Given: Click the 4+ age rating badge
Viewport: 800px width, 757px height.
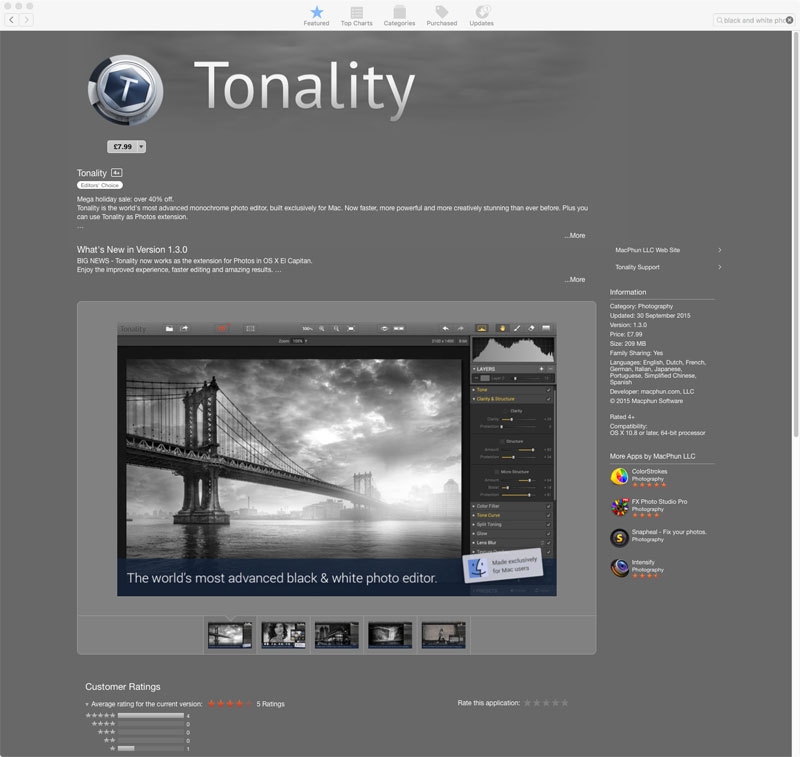Looking at the screenshot, I should [x=116, y=173].
